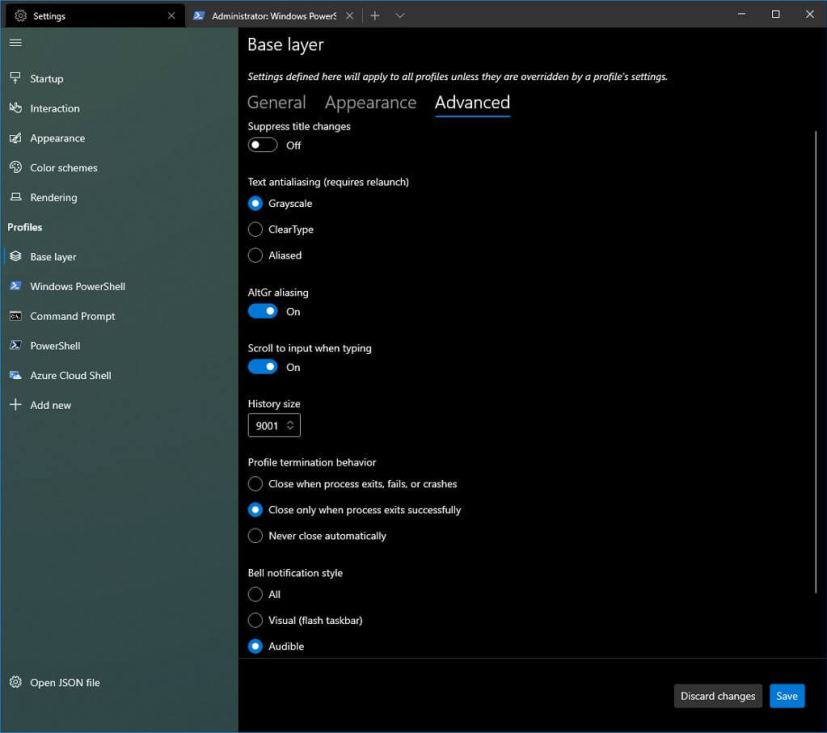Select Close only when process exits successfully

(354, 510)
